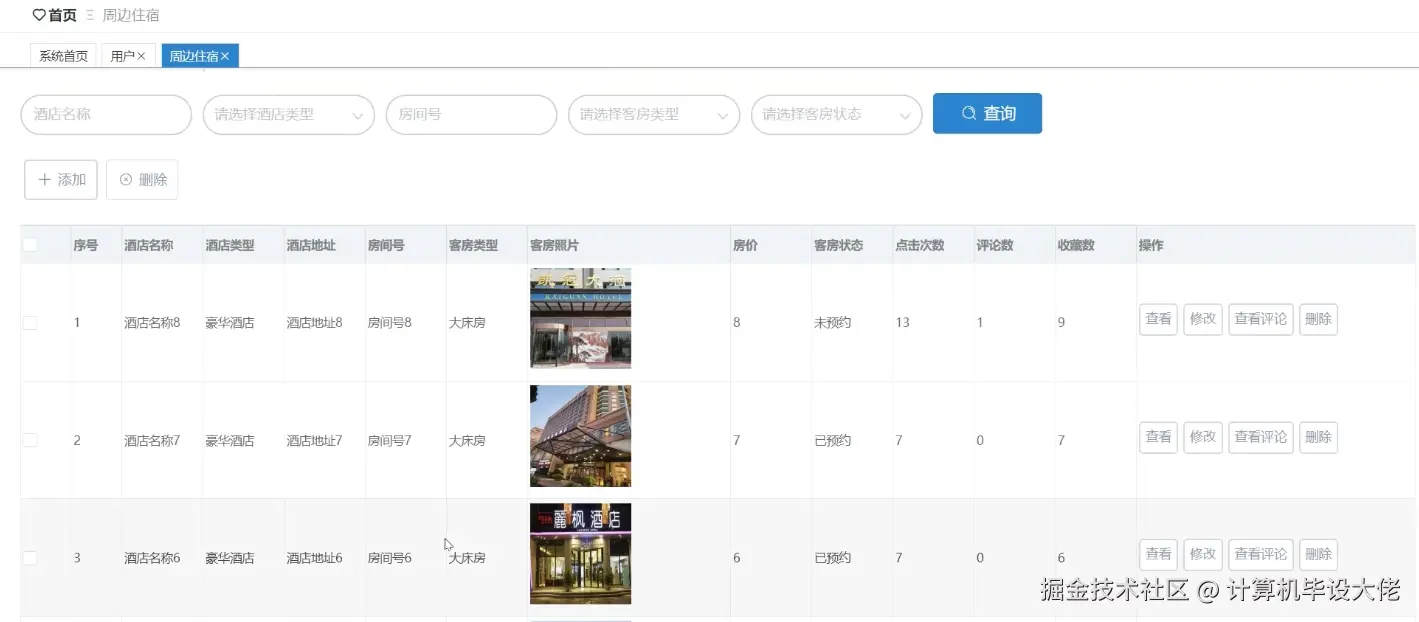The width and height of the screenshot is (1419, 622).
Task: Select the 周边住宿 tab
Action: point(192,56)
